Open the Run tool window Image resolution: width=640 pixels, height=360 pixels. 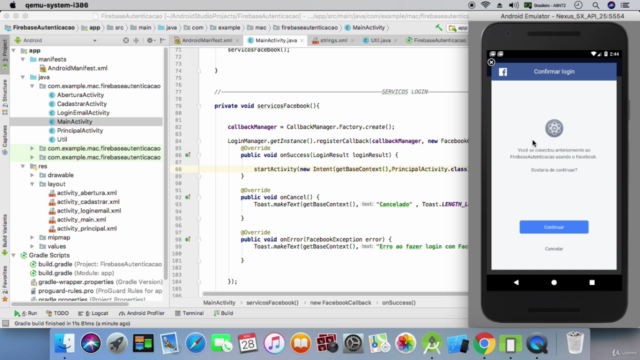(25, 313)
